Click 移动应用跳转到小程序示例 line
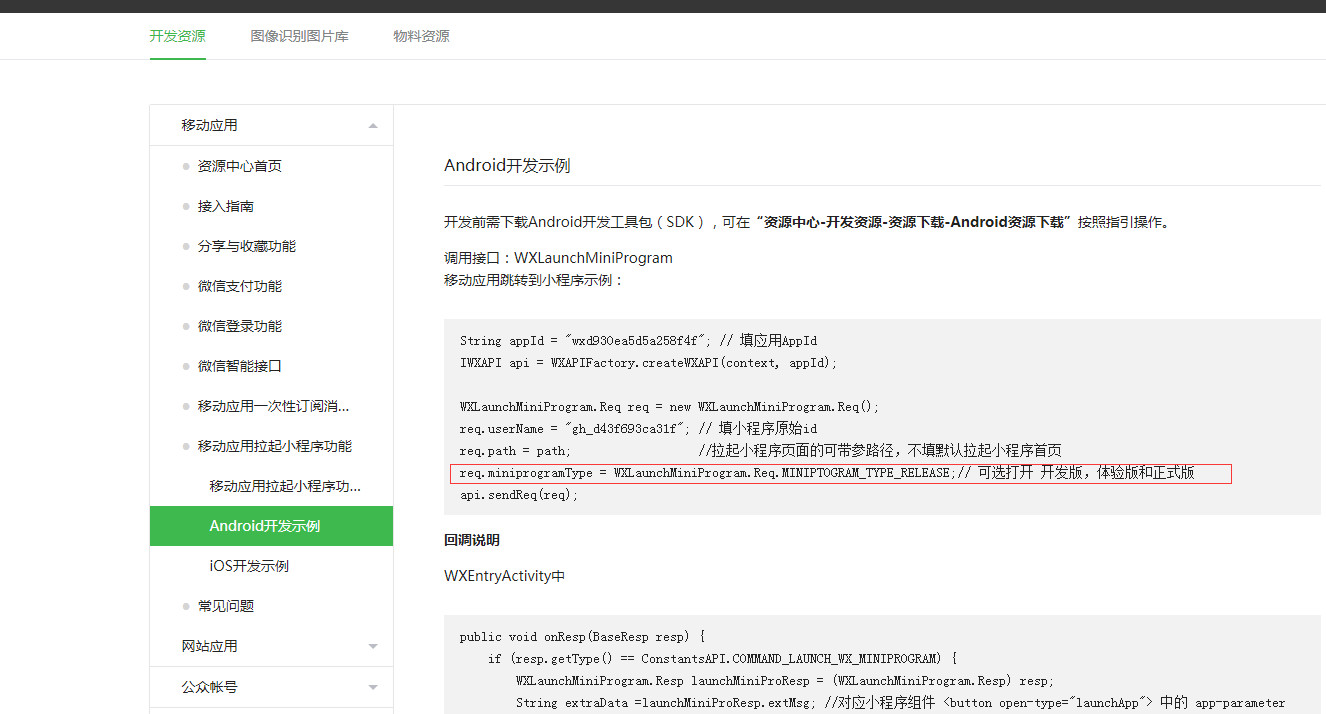The width and height of the screenshot is (1326, 714). click(x=534, y=280)
